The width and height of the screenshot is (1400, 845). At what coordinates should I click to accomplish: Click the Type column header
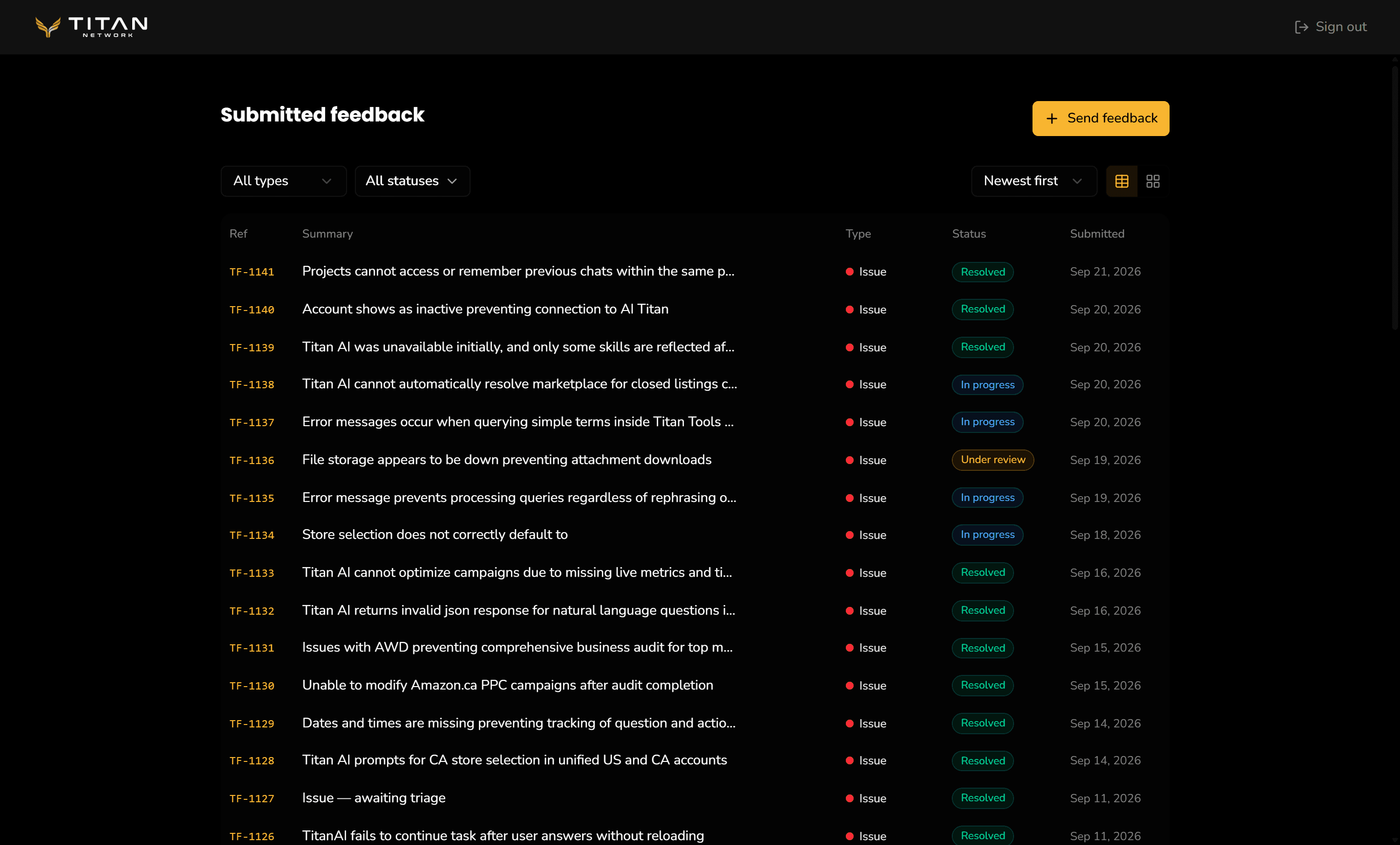click(x=858, y=233)
